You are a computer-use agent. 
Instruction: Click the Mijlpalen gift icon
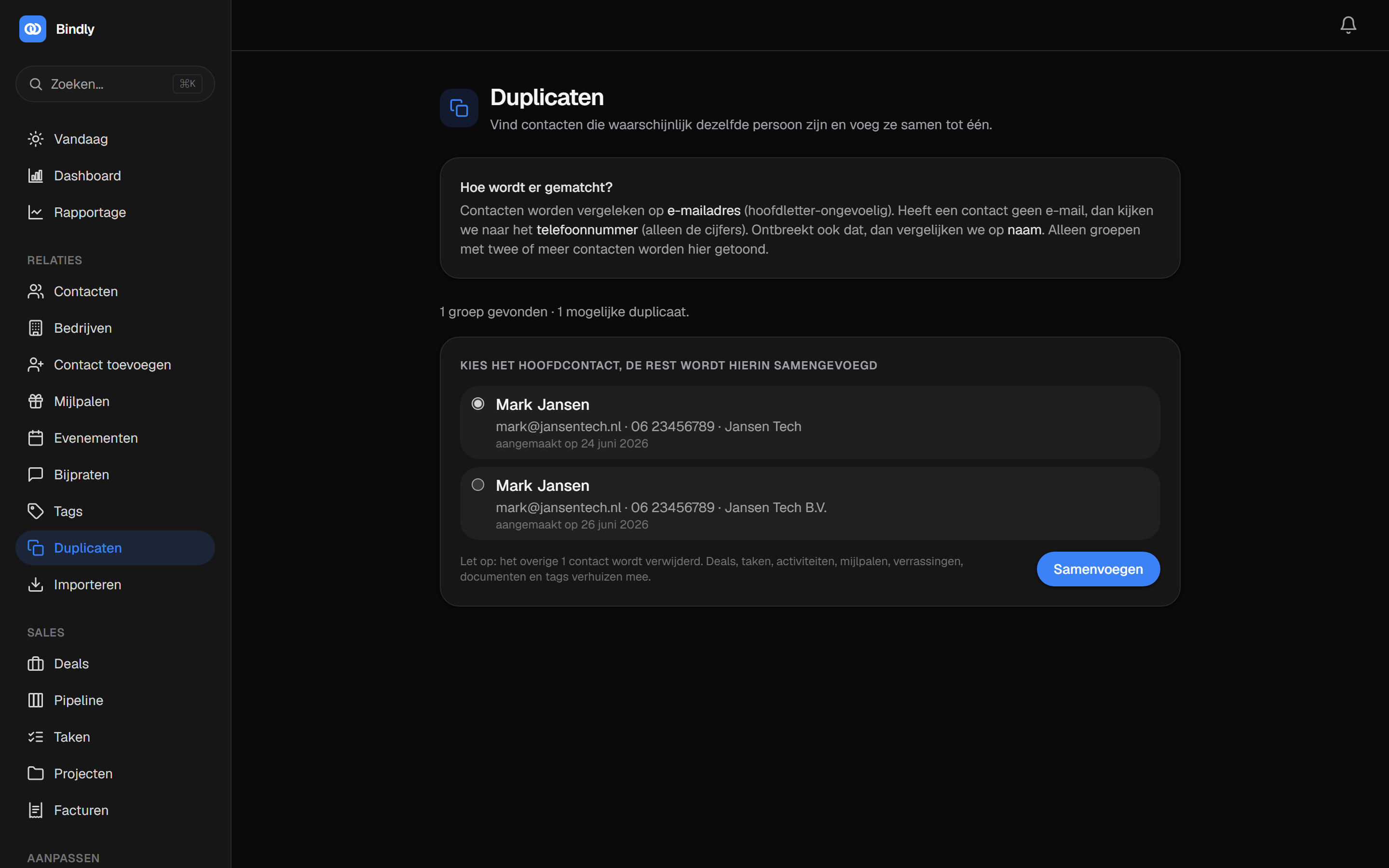click(36, 401)
